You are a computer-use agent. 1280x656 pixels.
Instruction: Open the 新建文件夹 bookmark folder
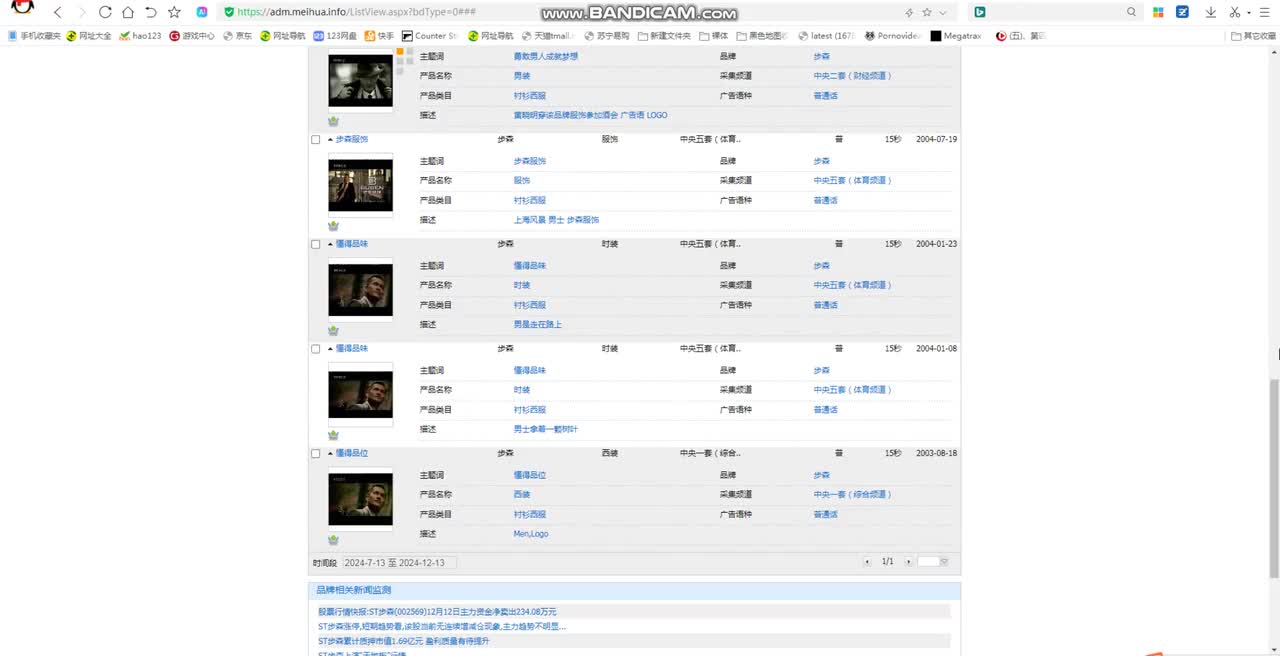663,36
